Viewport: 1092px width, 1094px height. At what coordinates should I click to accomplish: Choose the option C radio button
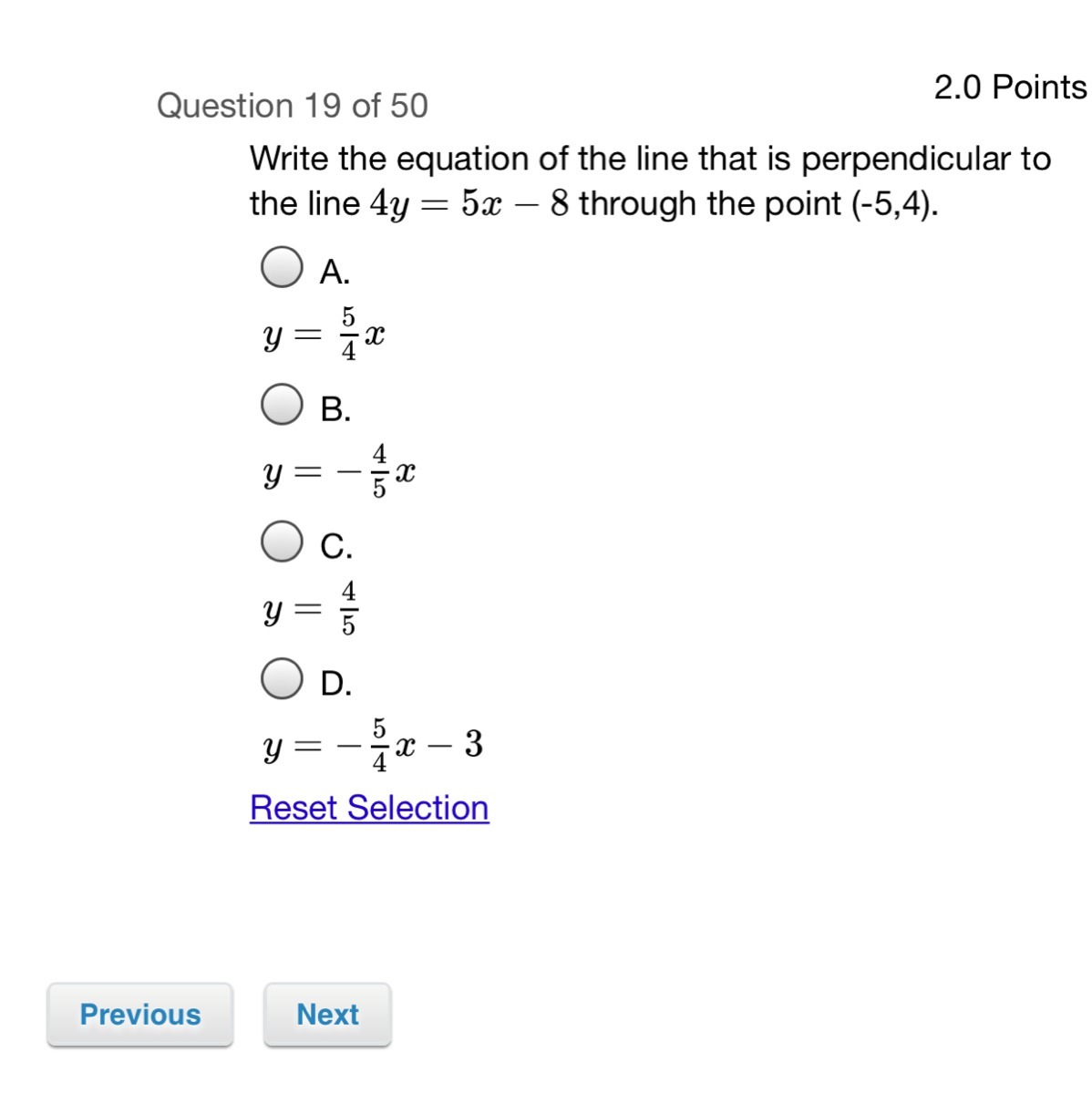282,542
